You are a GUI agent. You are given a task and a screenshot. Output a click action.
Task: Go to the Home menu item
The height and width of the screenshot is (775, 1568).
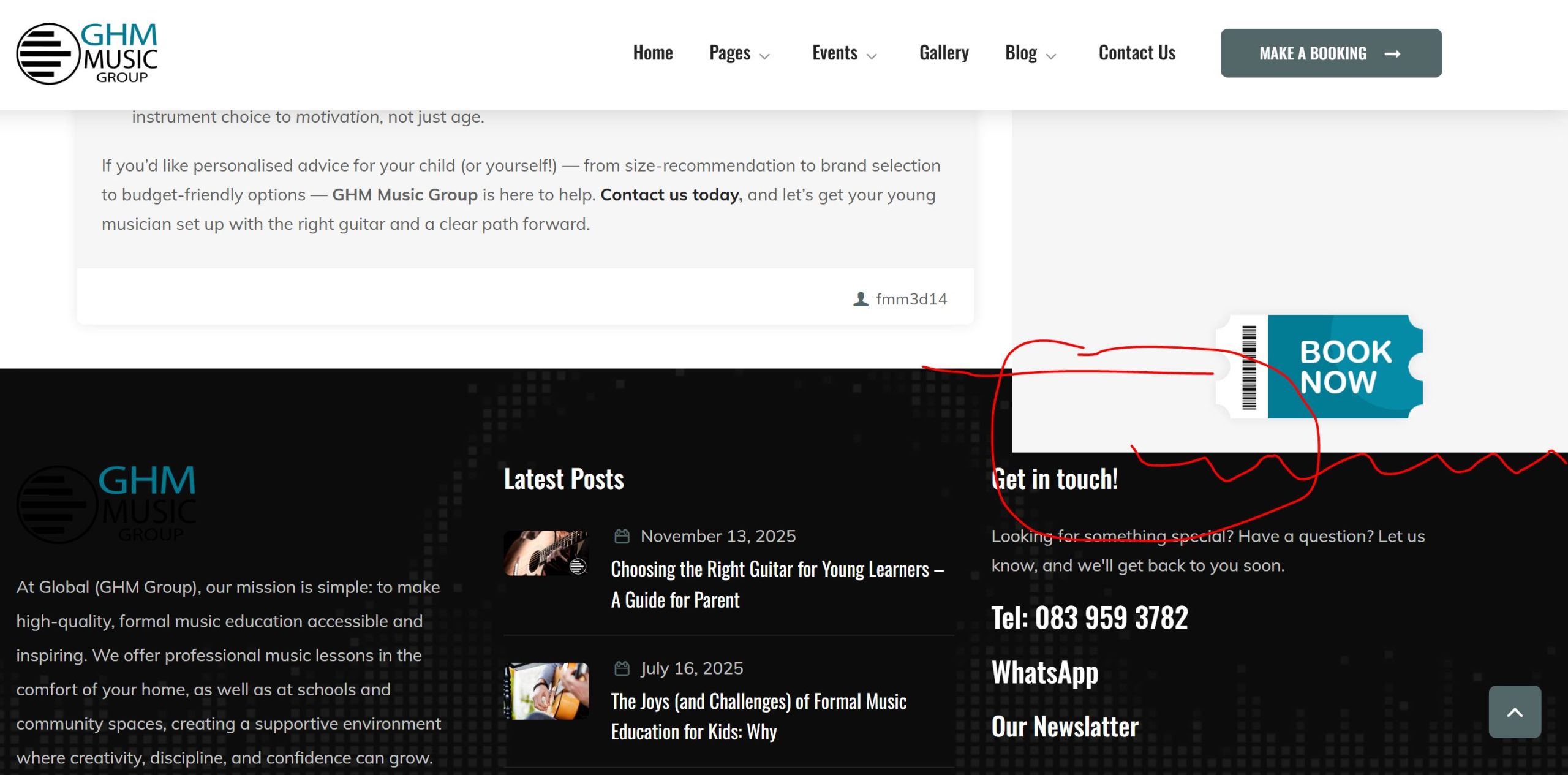(x=652, y=53)
